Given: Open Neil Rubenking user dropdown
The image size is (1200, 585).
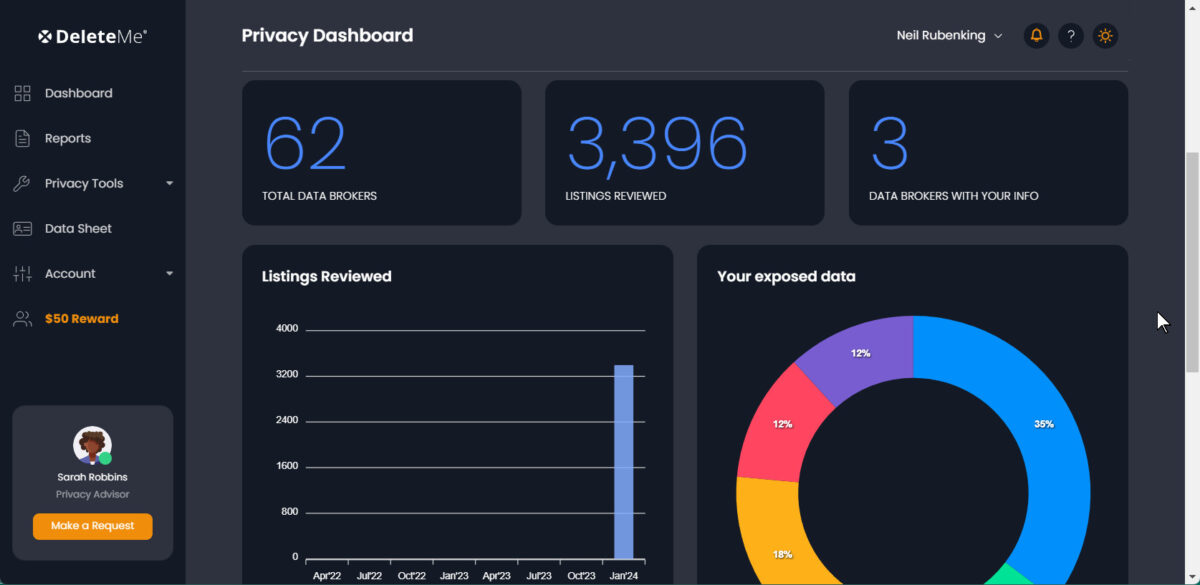Looking at the screenshot, I should [x=949, y=36].
